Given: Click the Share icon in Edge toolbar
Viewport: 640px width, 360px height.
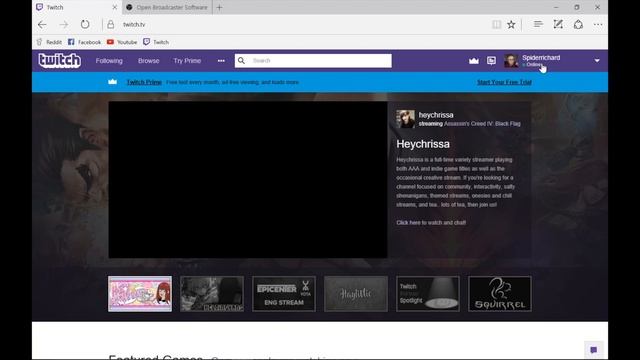Looking at the screenshot, I should 578,24.
